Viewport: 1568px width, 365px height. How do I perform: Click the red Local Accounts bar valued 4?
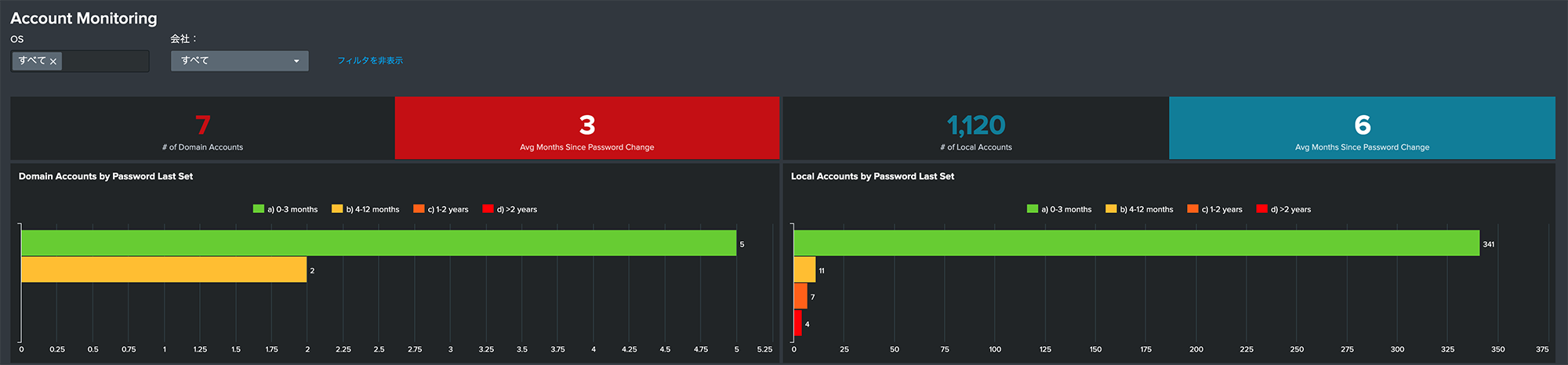798,323
